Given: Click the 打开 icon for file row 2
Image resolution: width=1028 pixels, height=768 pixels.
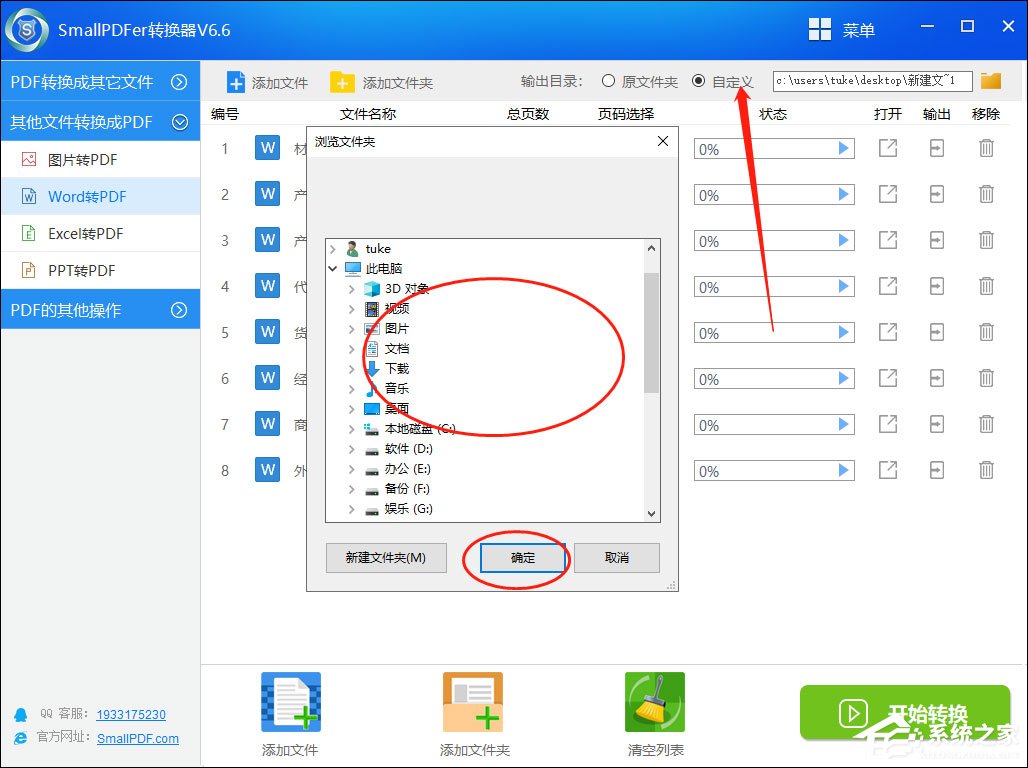Looking at the screenshot, I should point(887,194).
